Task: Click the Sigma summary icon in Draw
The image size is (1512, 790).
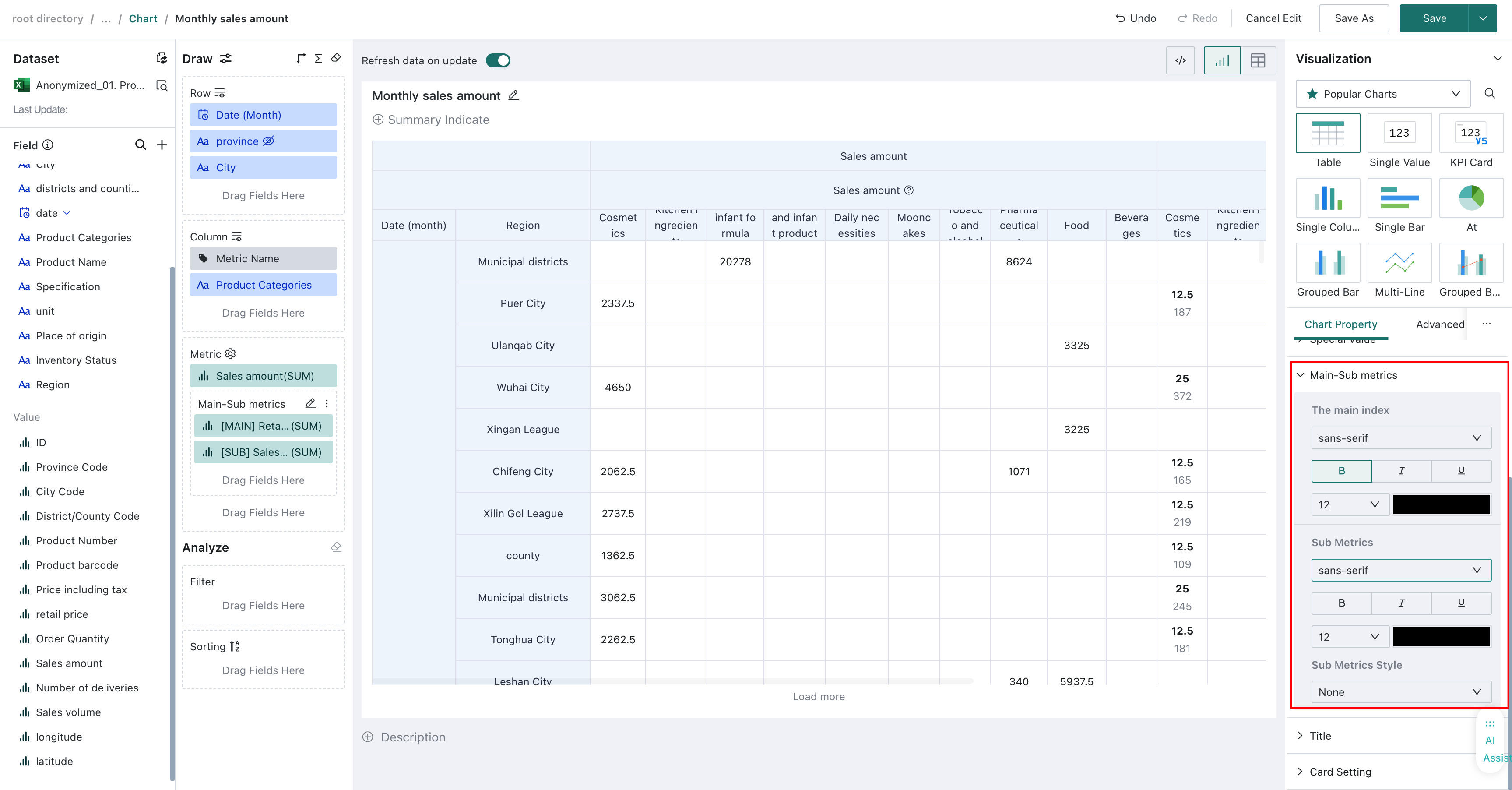Action: pos(318,58)
